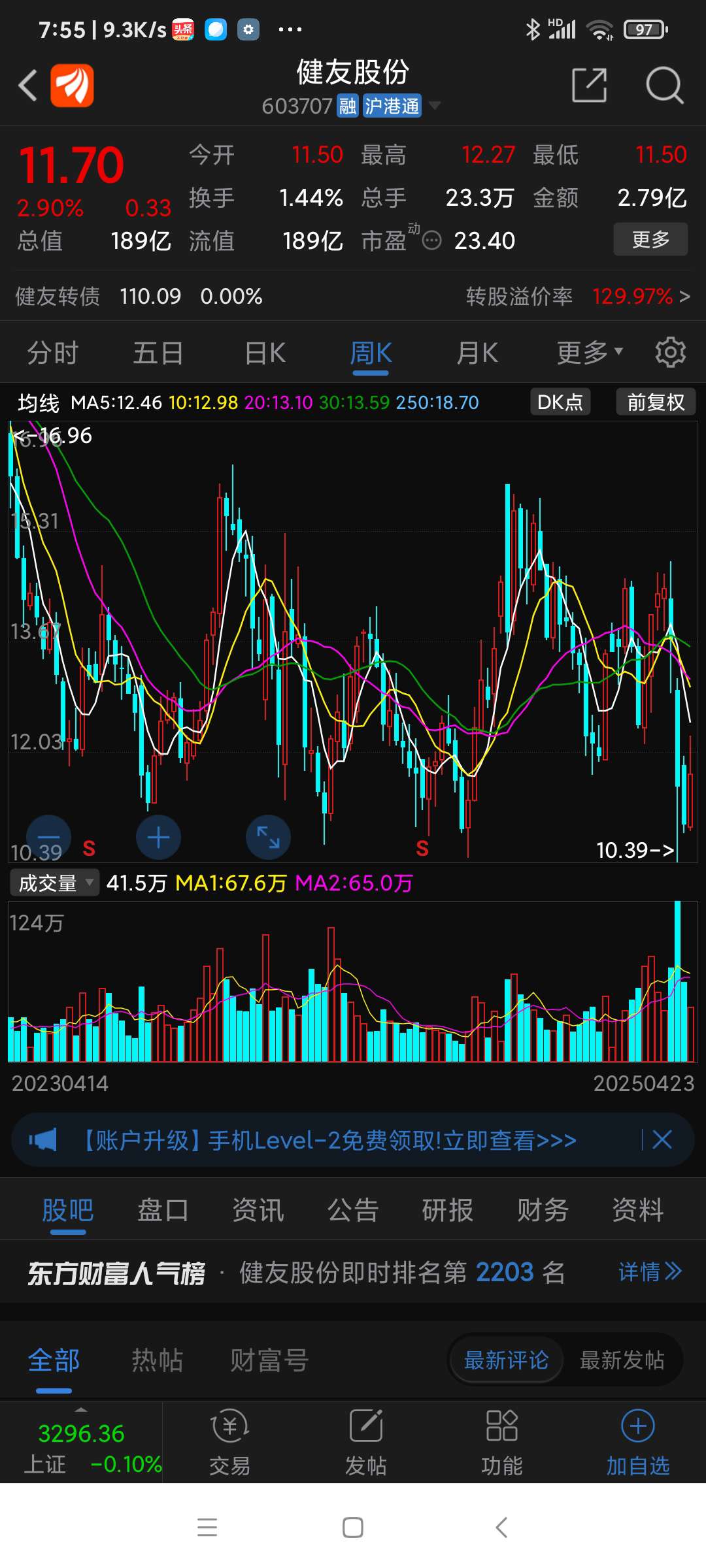Tap the 融 margin badge
Image resolution: width=706 pixels, height=1568 pixels.
tap(348, 106)
